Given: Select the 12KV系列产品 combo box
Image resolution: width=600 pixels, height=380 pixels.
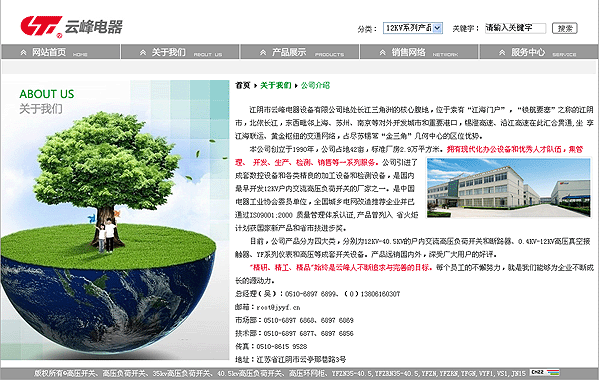Looking at the screenshot, I should point(413,28).
